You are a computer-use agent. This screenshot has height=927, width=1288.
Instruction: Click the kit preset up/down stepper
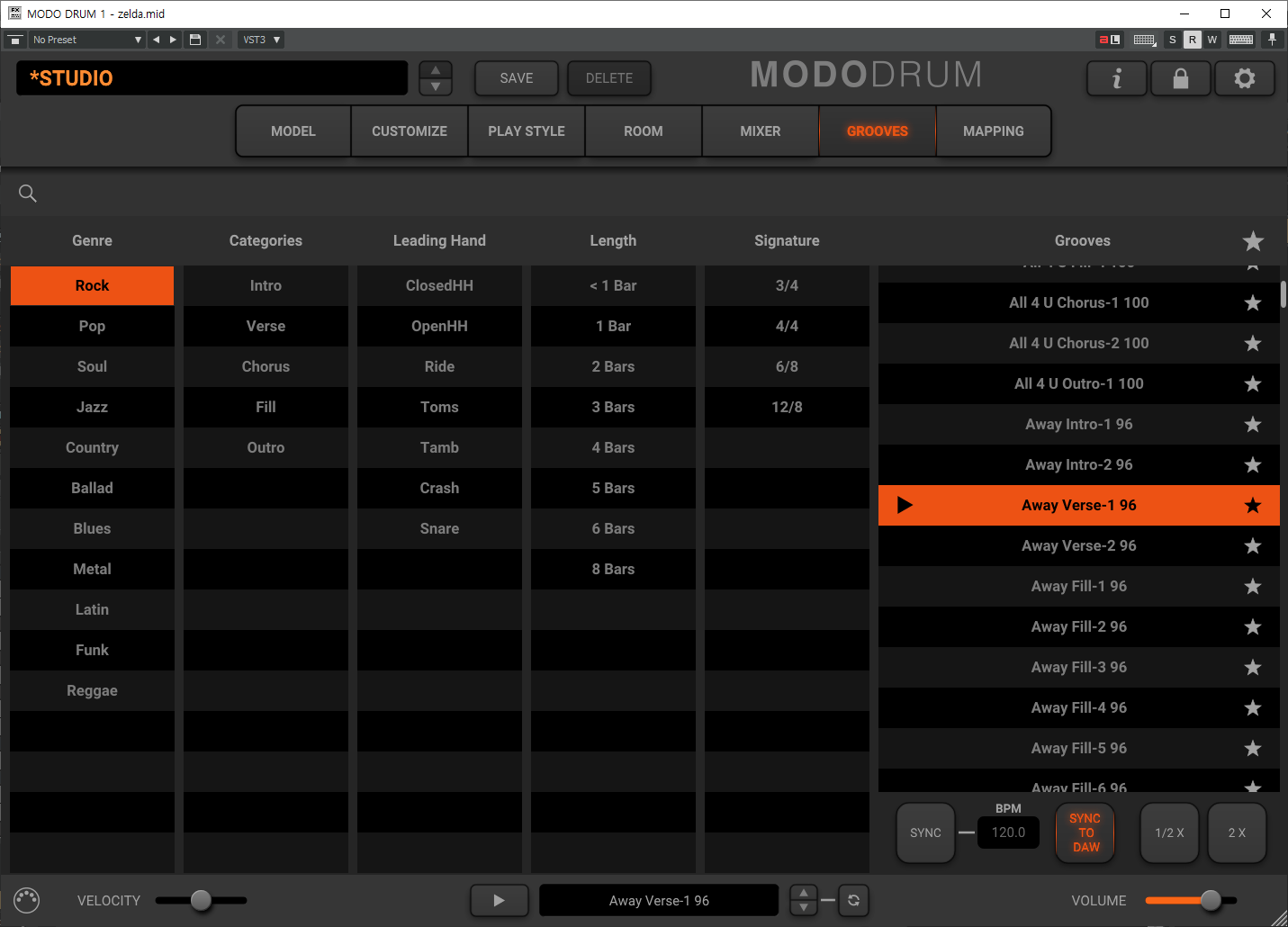coord(436,78)
